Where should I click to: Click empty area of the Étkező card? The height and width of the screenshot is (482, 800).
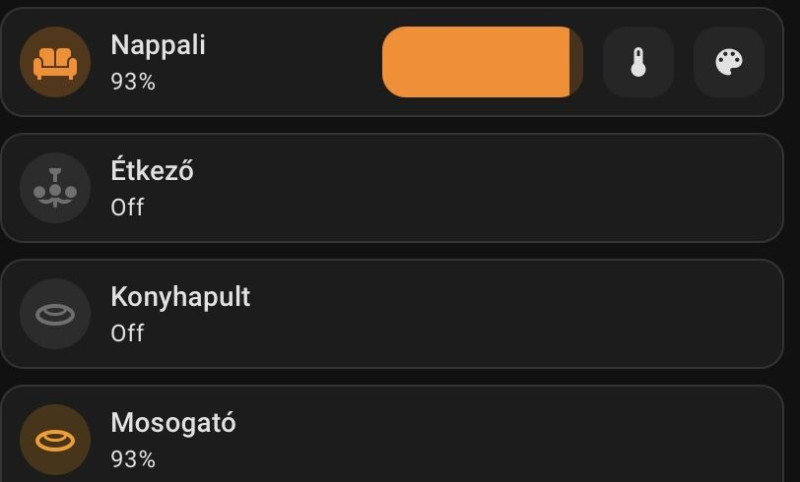(500, 188)
